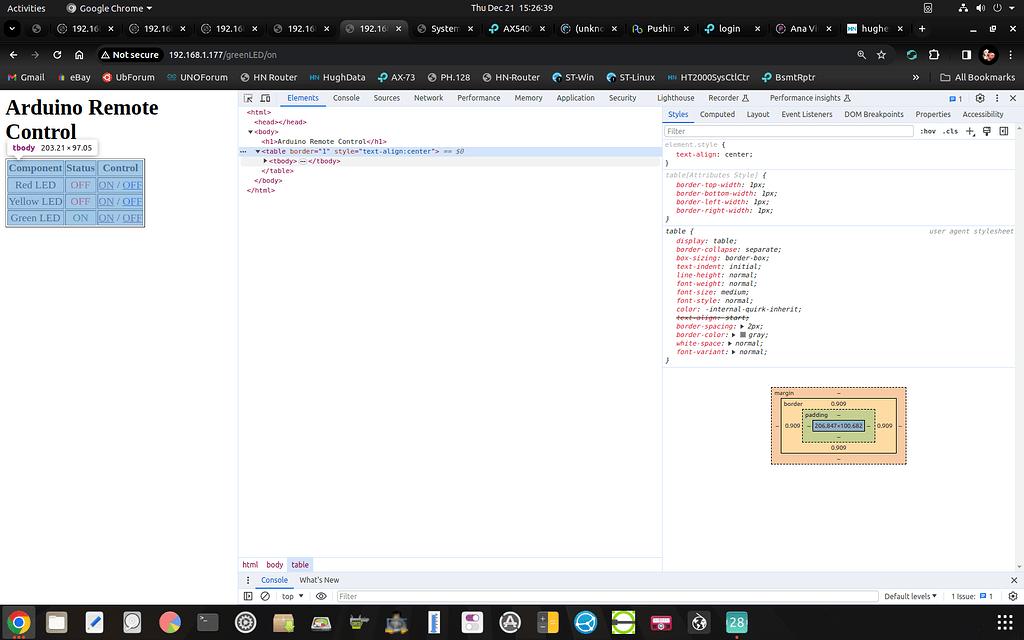Create a live expression with the eye icon
The height and width of the screenshot is (640, 1024).
[x=321, y=595]
